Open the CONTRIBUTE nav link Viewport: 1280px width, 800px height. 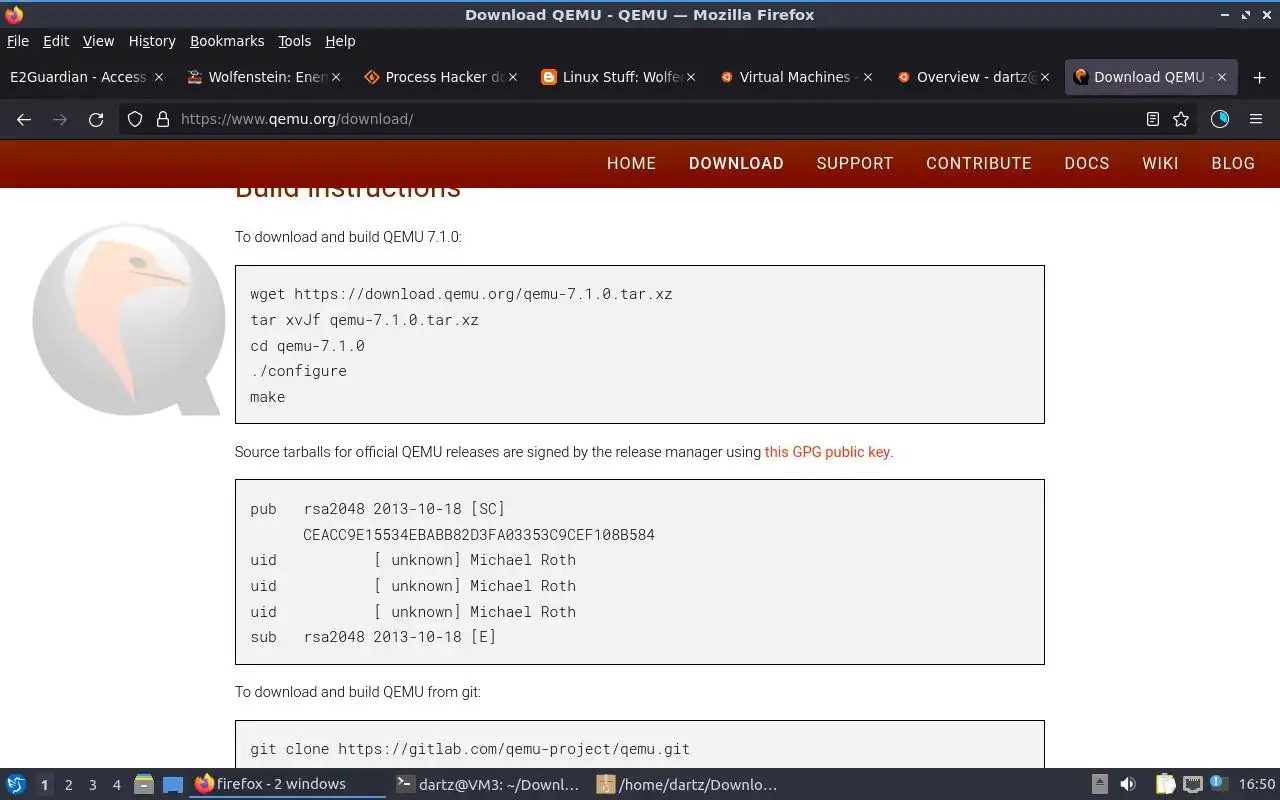click(x=979, y=163)
